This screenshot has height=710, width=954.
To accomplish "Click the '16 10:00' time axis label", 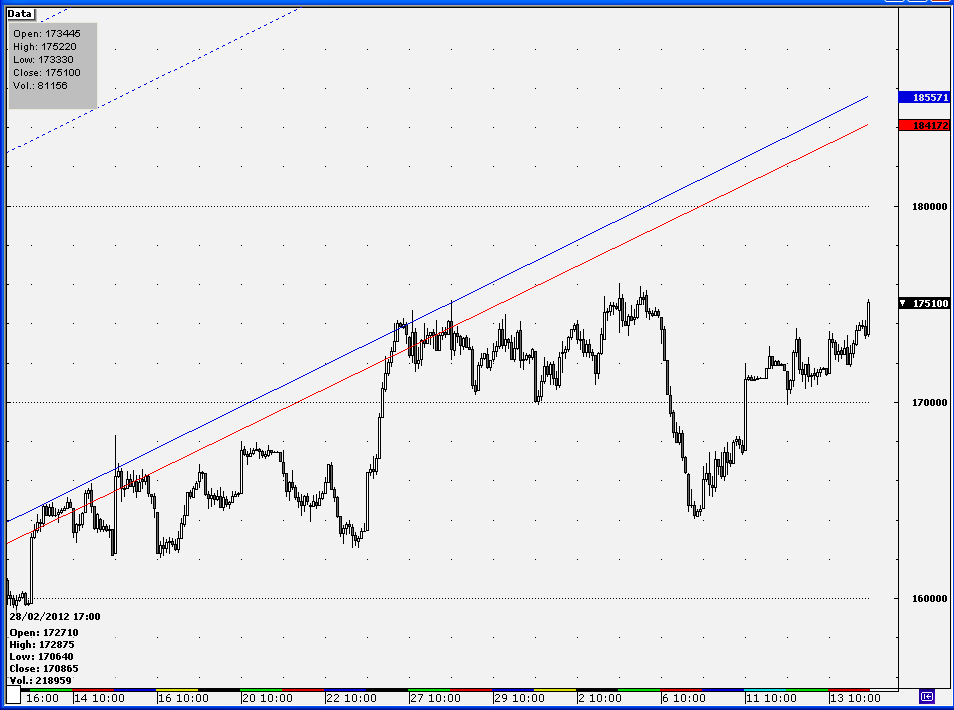I will (x=183, y=698).
